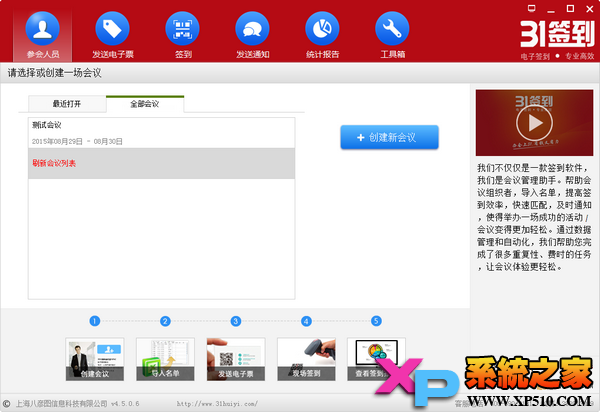The image size is (600, 412).
Task: Click the 上海八彦图信息科技有限公司 company name
Action: coord(62,404)
